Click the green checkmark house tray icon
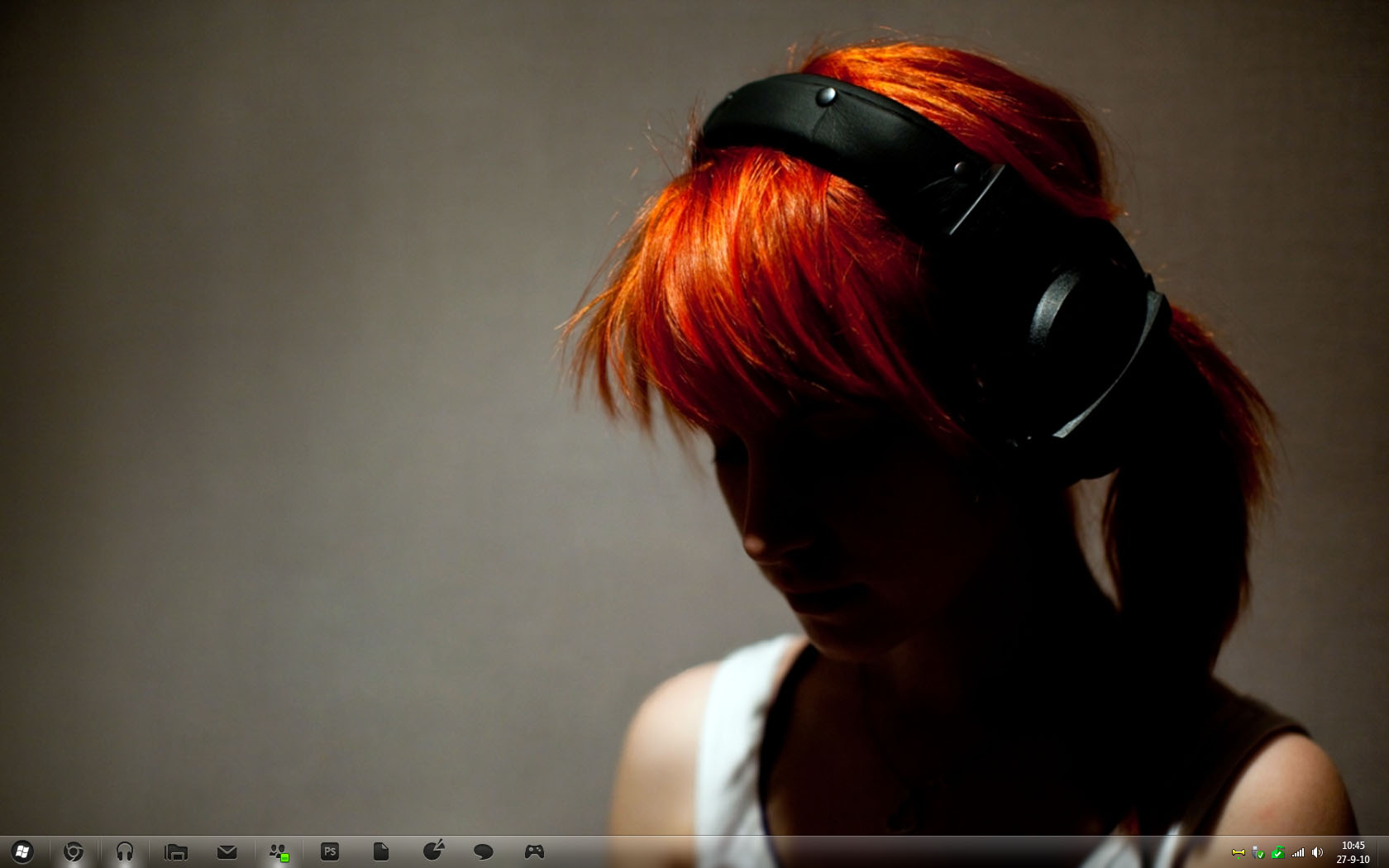The image size is (1389, 868). [1277, 852]
